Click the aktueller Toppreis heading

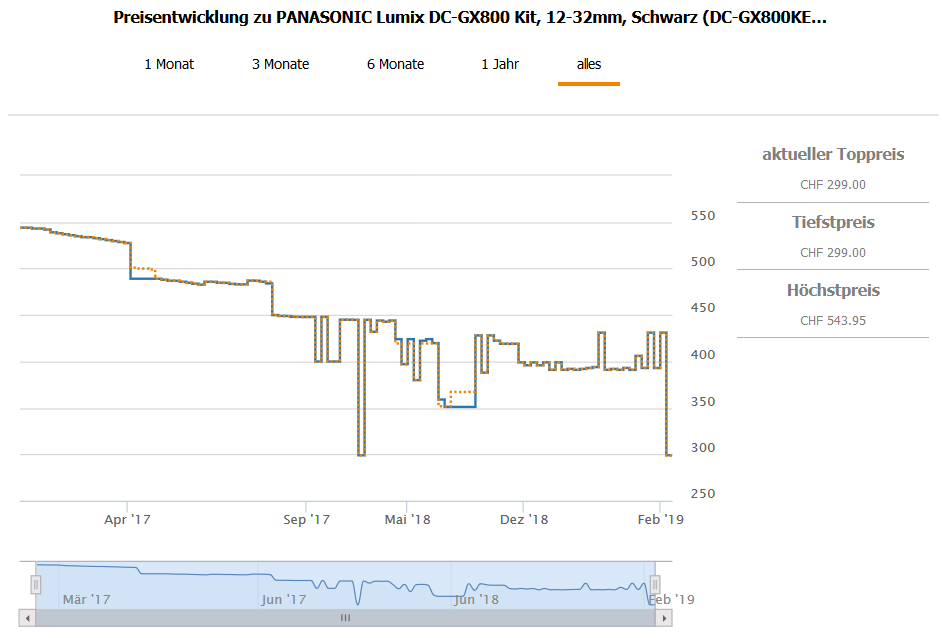pyautogui.click(x=833, y=154)
